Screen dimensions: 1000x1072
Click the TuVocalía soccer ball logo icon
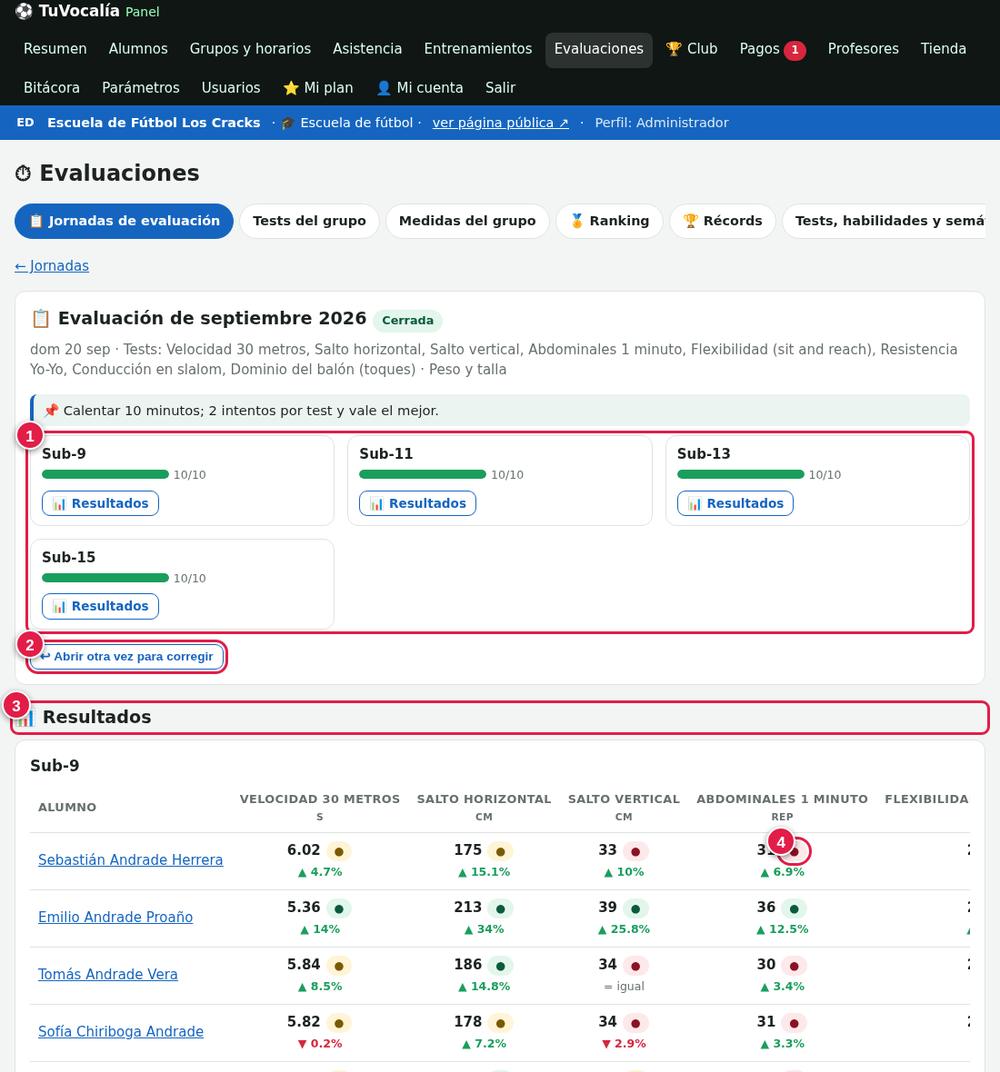coord(23,11)
